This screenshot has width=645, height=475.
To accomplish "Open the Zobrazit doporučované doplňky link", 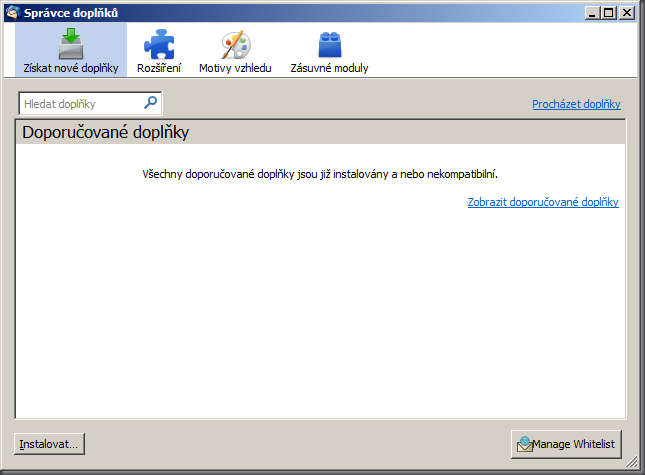I will click(x=543, y=202).
